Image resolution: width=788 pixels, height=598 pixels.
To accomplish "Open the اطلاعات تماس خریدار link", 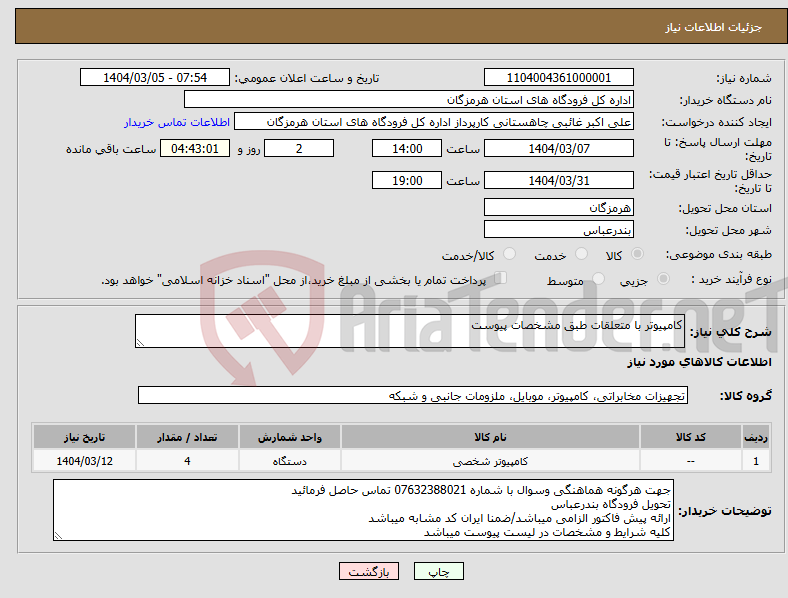I will pos(177,122).
